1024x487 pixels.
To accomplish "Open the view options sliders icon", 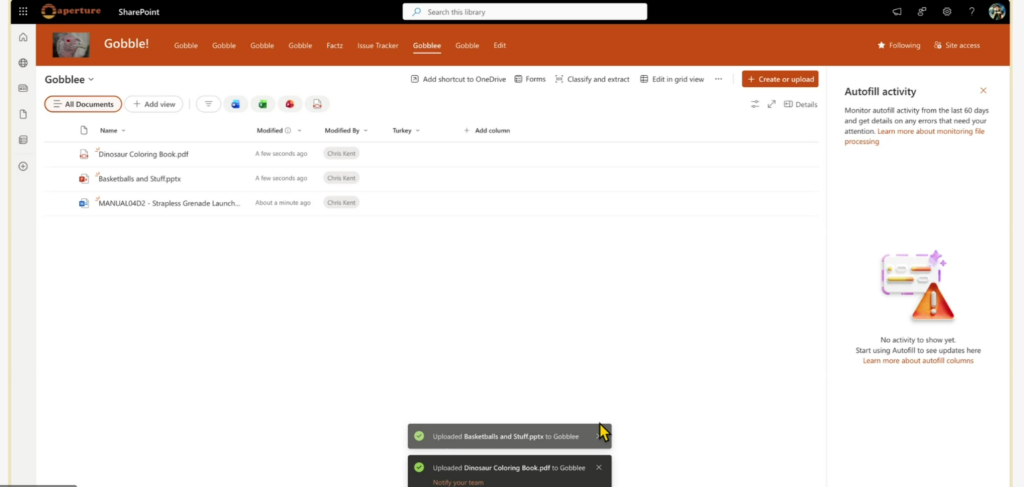I will click(756, 104).
